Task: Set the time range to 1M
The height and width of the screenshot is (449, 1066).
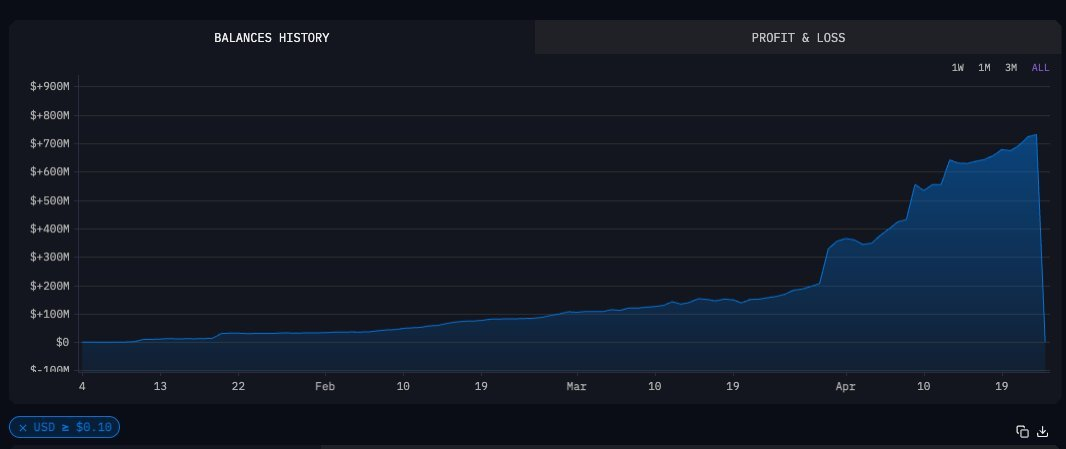Action: tap(984, 67)
